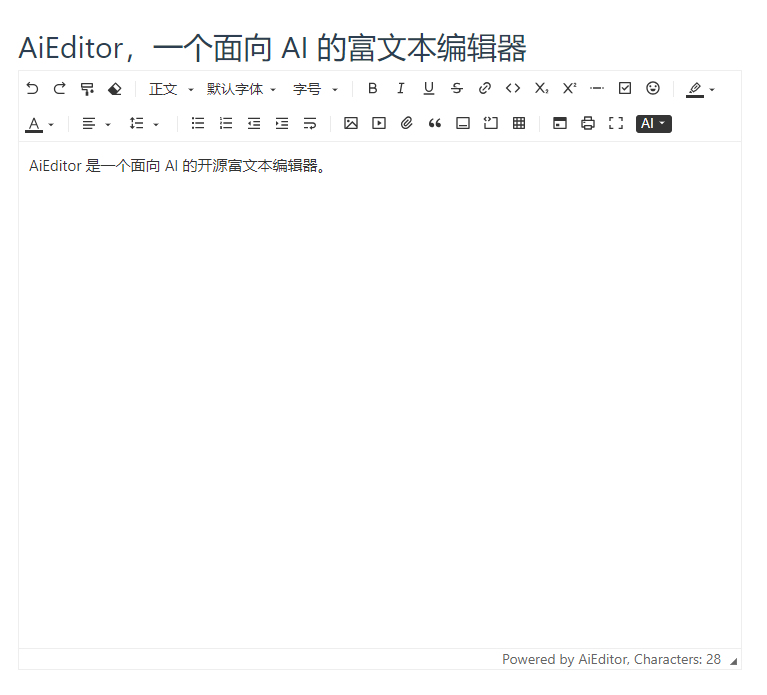Open the emoji picker
767x695 pixels.
click(x=653, y=89)
